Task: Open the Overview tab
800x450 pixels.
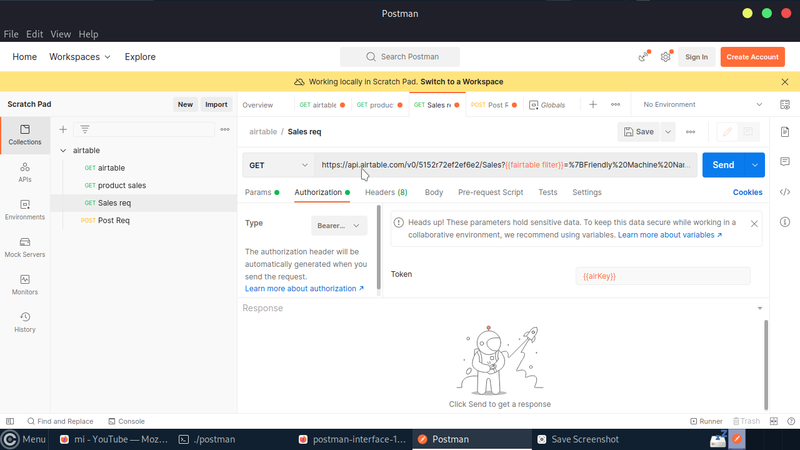Action: coord(258,105)
